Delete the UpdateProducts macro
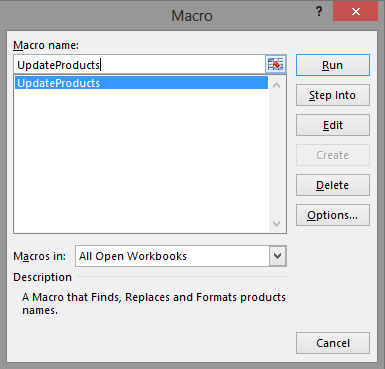The width and height of the screenshot is (385, 369). click(x=333, y=185)
